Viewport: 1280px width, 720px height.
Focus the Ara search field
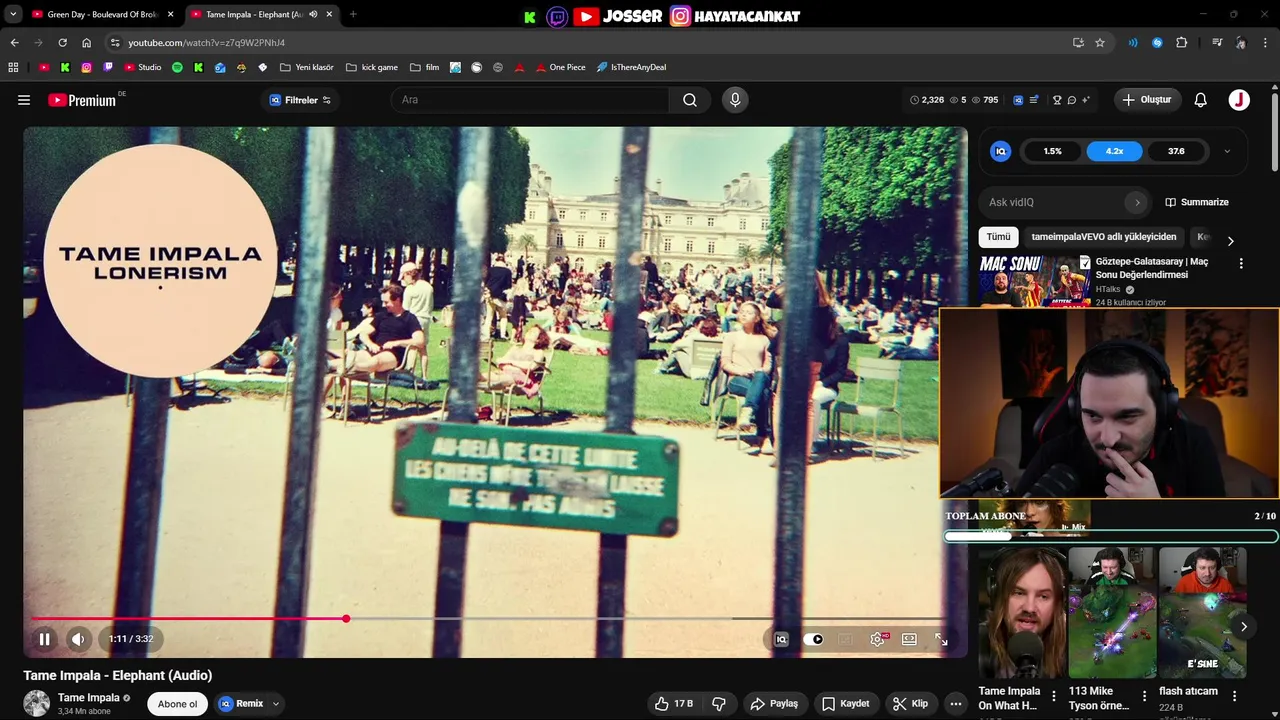coord(530,100)
